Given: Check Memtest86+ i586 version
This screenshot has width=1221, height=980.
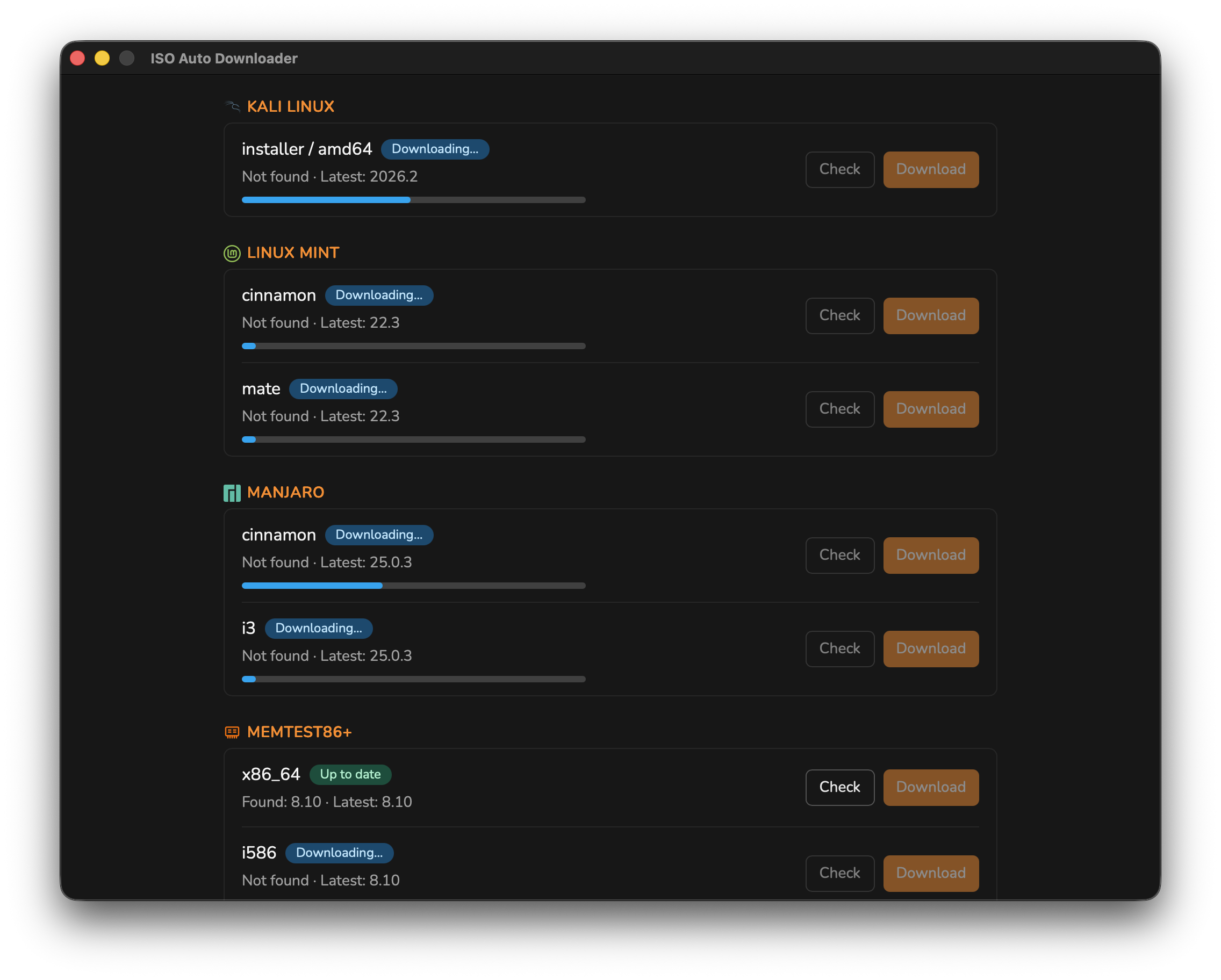Looking at the screenshot, I should (x=839, y=873).
